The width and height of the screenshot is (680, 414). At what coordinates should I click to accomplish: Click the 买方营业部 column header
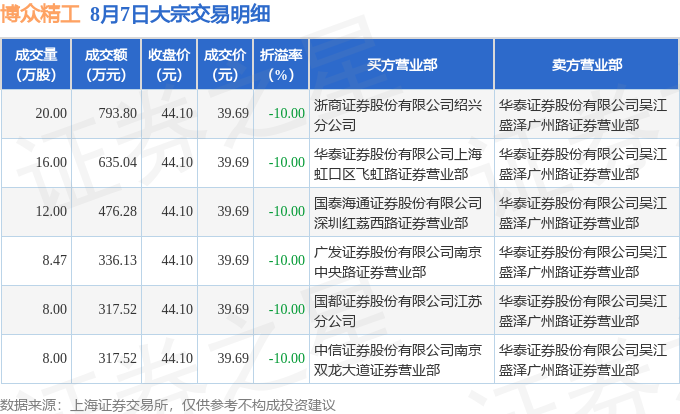tap(402, 65)
